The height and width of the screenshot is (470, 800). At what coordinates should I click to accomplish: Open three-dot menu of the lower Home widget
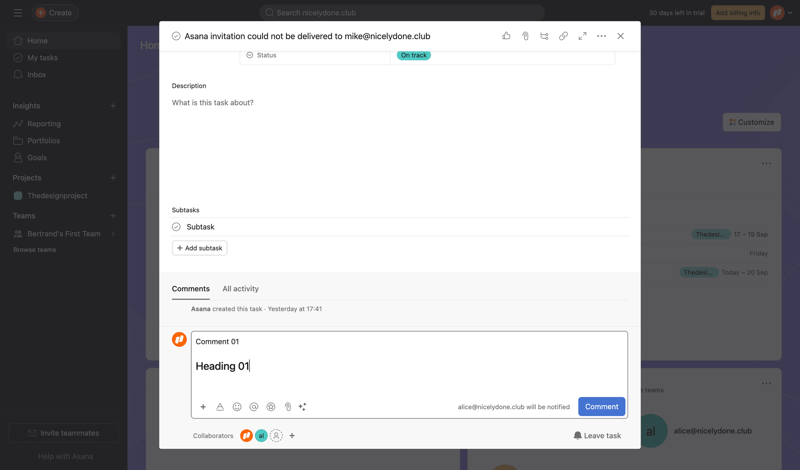pos(766,383)
